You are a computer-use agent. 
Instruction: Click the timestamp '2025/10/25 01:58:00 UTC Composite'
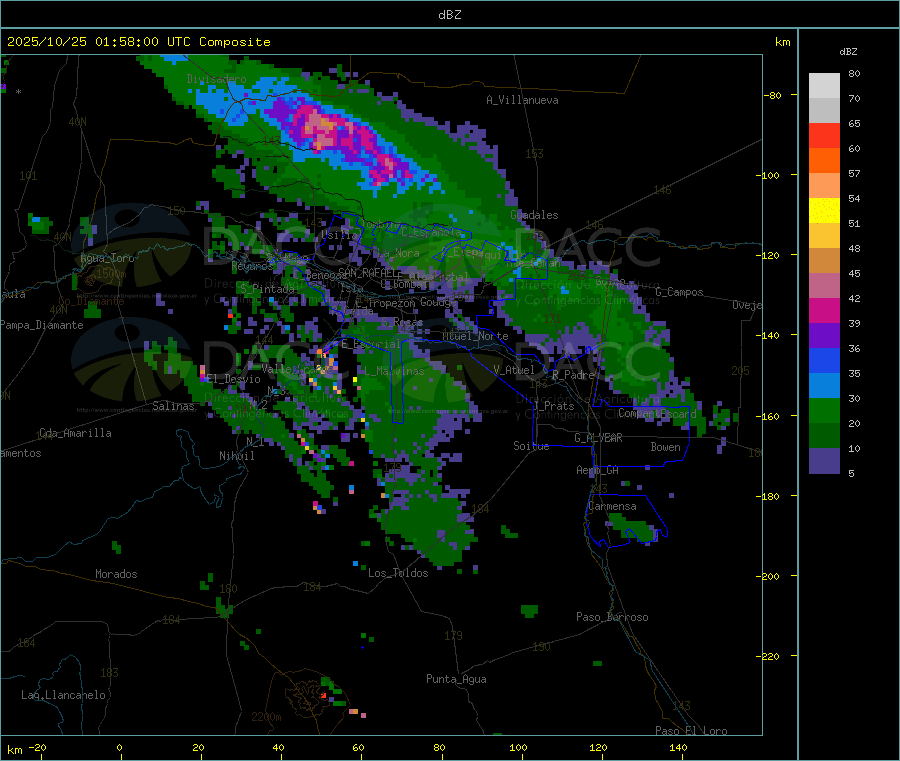[x=138, y=42]
